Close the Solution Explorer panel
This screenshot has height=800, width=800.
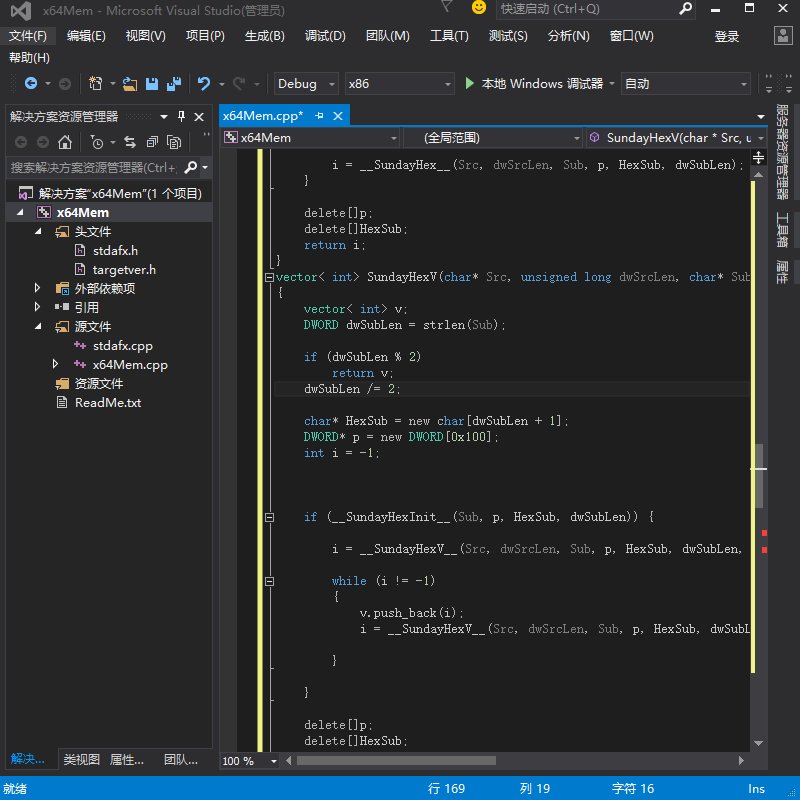(x=199, y=117)
